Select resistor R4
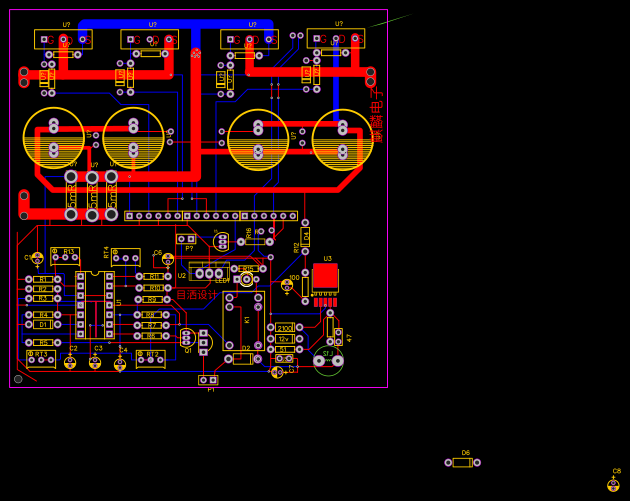This screenshot has width=630, height=501. tap(43, 315)
